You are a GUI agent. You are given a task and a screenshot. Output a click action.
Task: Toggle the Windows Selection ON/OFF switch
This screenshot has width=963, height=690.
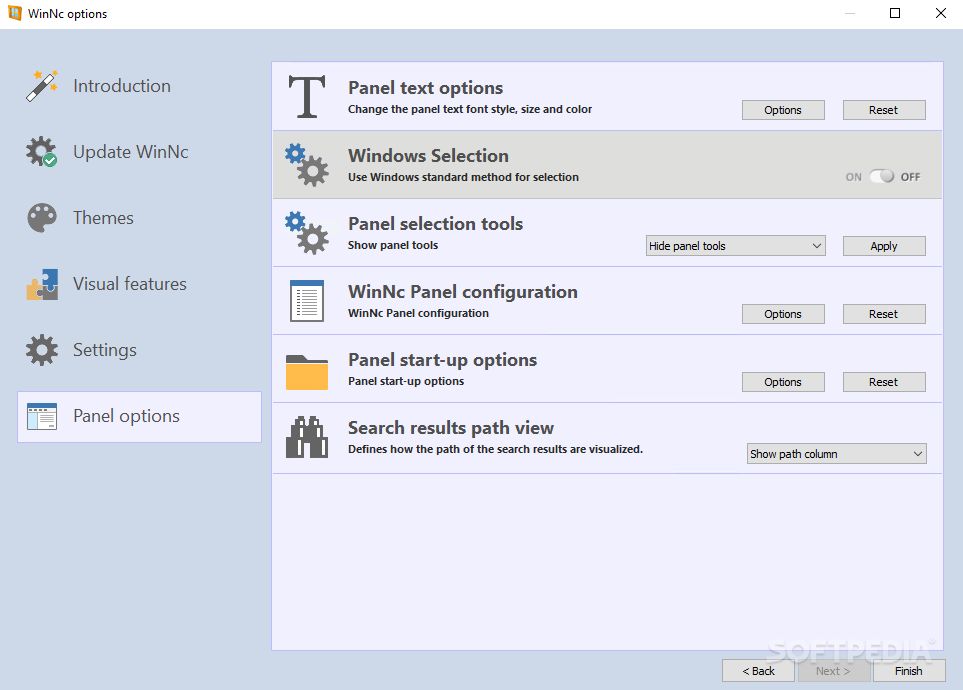click(x=882, y=176)
